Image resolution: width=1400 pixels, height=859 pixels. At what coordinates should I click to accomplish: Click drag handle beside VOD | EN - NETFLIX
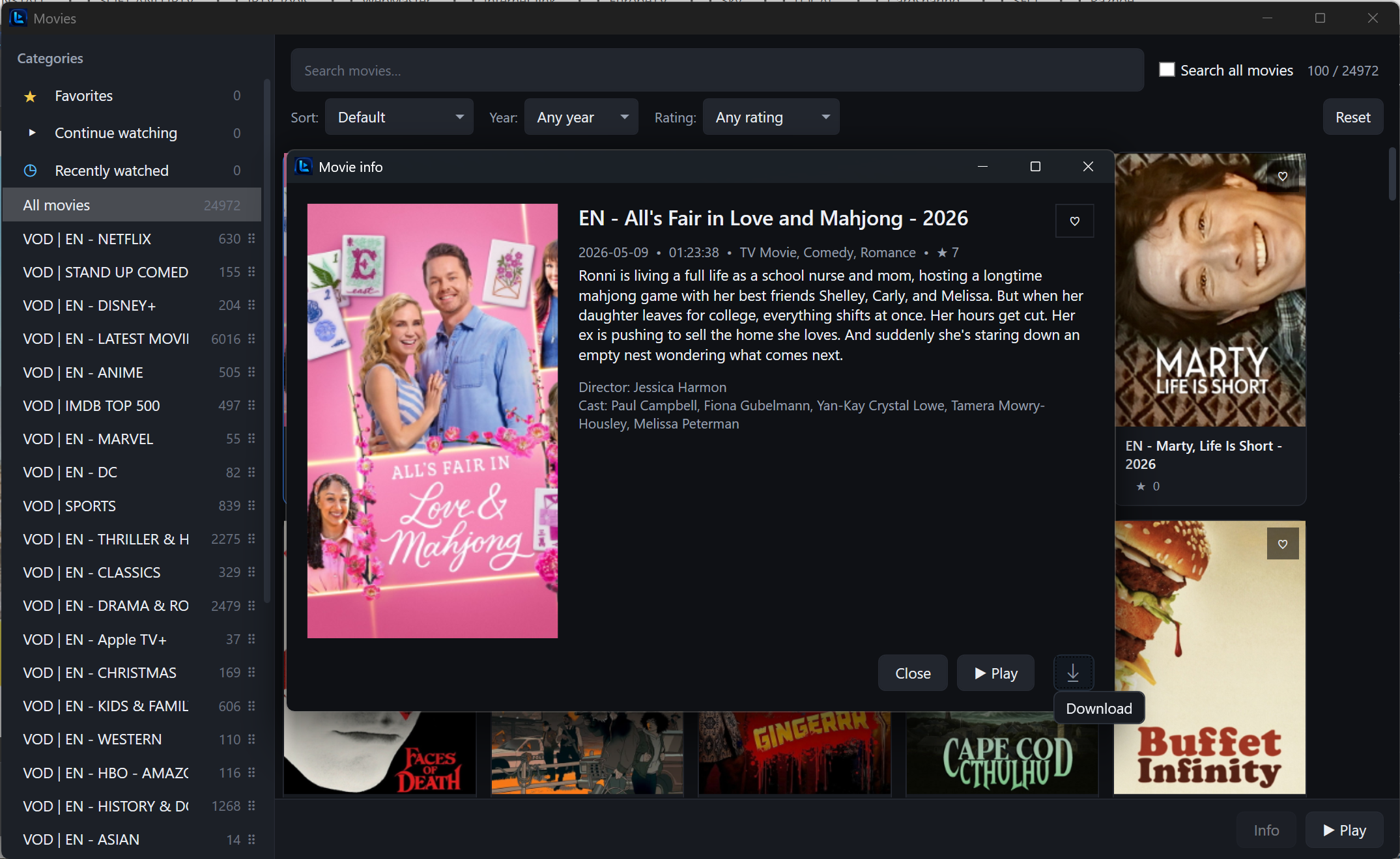pos(251,239)
